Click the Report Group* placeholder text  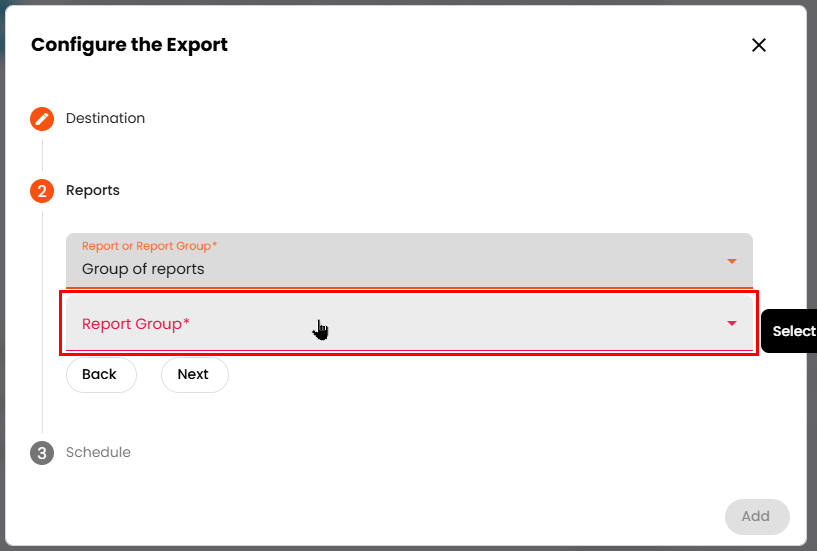[136, 324]
